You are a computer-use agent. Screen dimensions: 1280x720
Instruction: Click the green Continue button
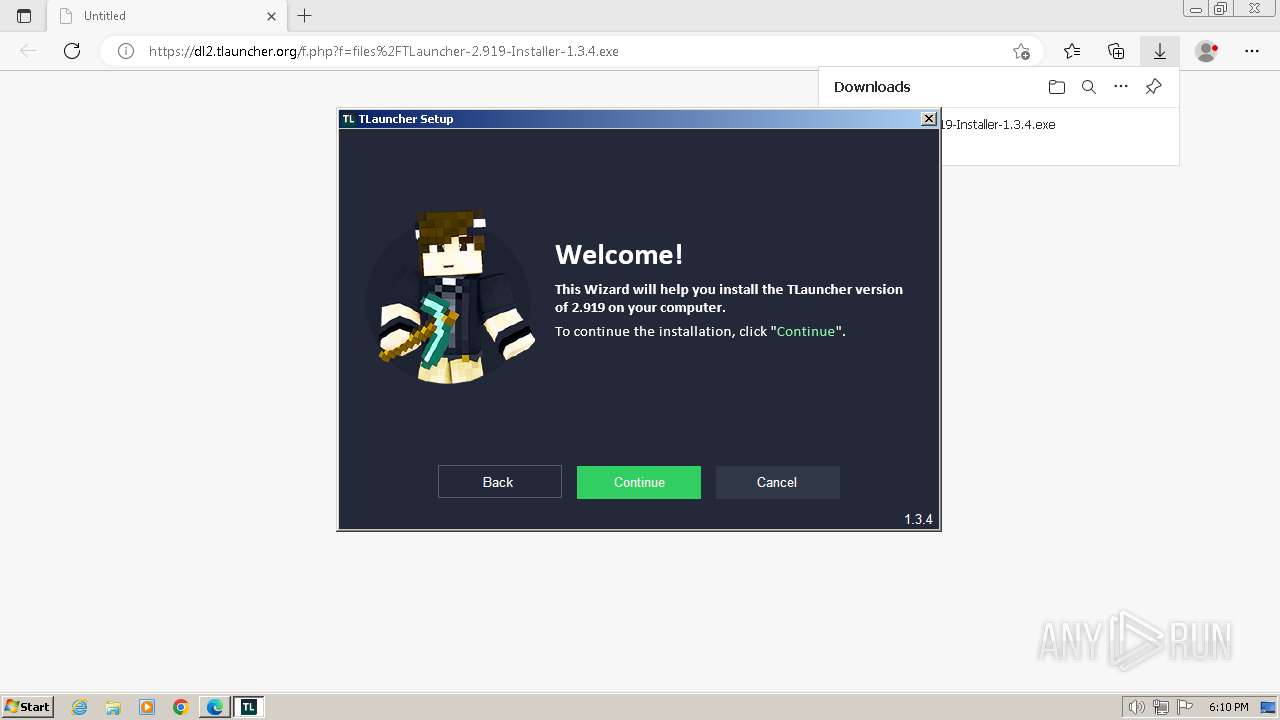point(639,482)
